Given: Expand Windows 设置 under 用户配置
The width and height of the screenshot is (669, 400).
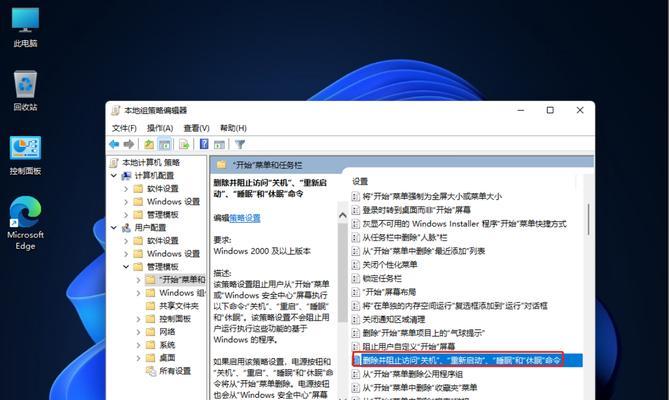Looking at the screenshot, I should pos(126,254).
